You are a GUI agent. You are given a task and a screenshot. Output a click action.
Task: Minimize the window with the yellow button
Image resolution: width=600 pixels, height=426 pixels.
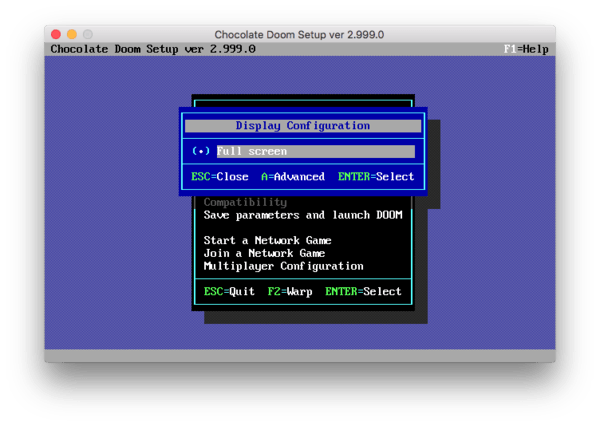(72, 34)
